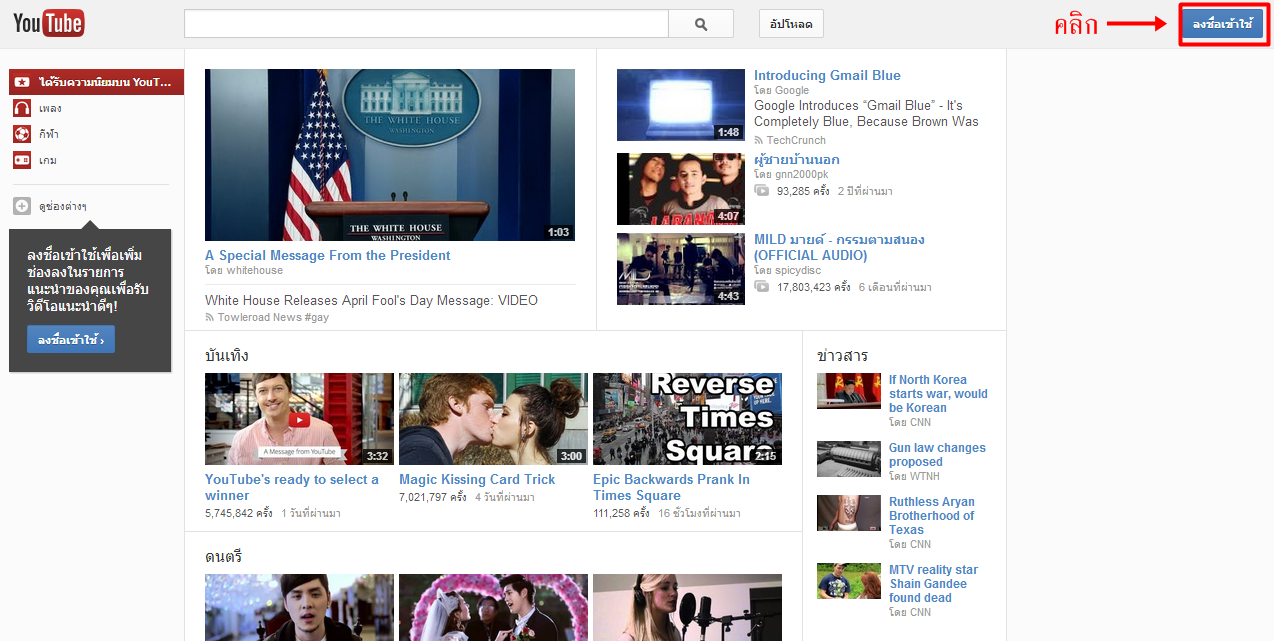Click the star icon for popular on YouTube

tap(21, 82)
